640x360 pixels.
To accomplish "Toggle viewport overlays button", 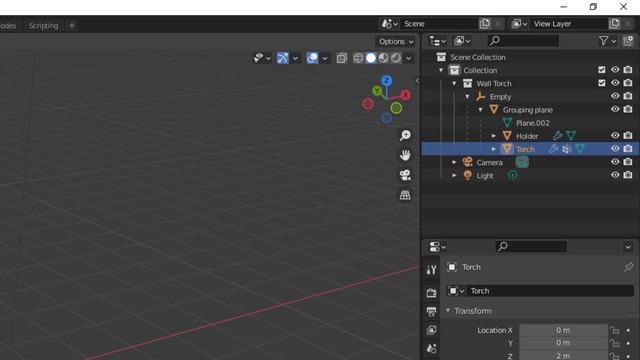I will pyautogui.click(x=312, y=58).
